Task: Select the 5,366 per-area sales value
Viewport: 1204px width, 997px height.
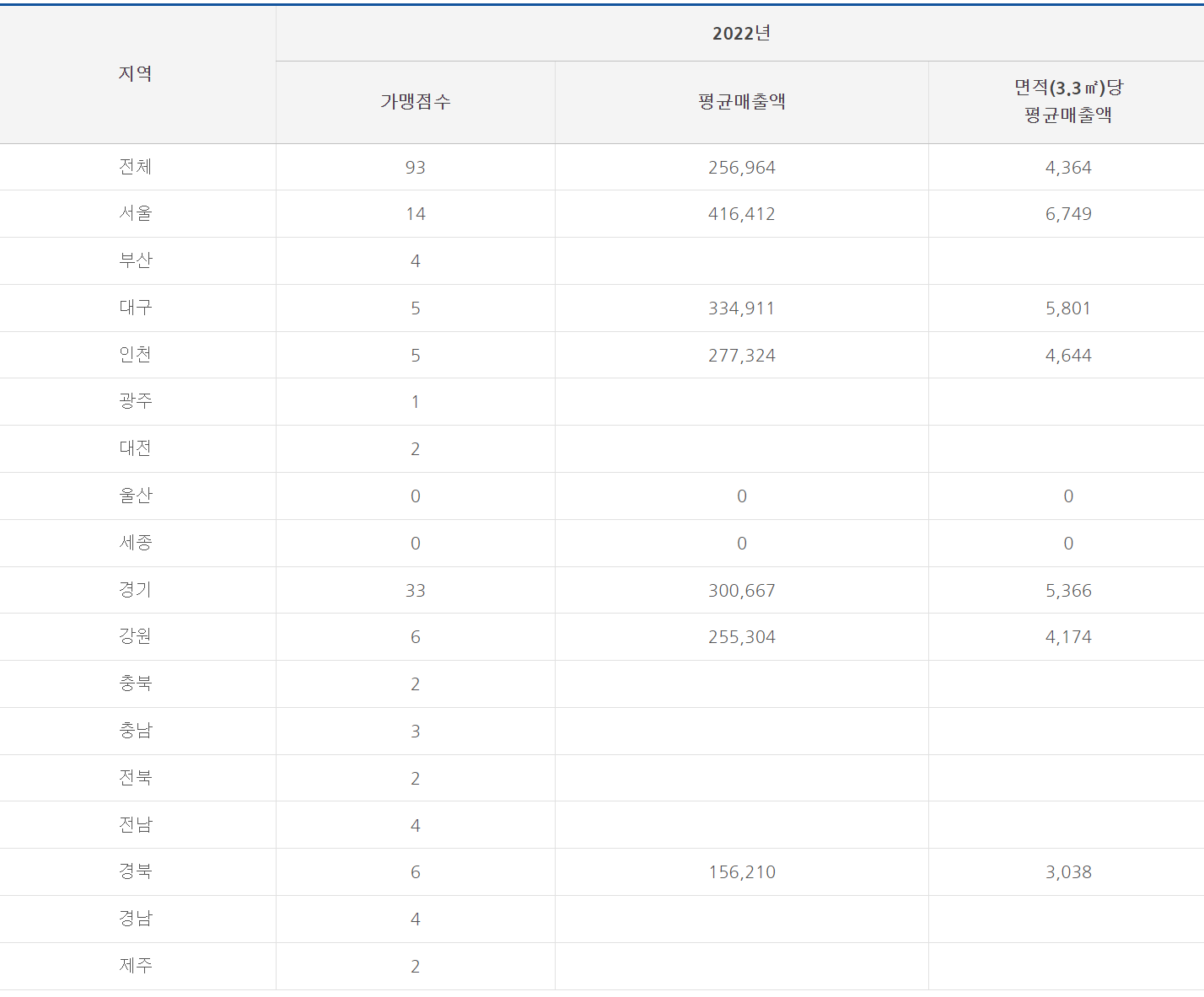Action: (1068, 591)
